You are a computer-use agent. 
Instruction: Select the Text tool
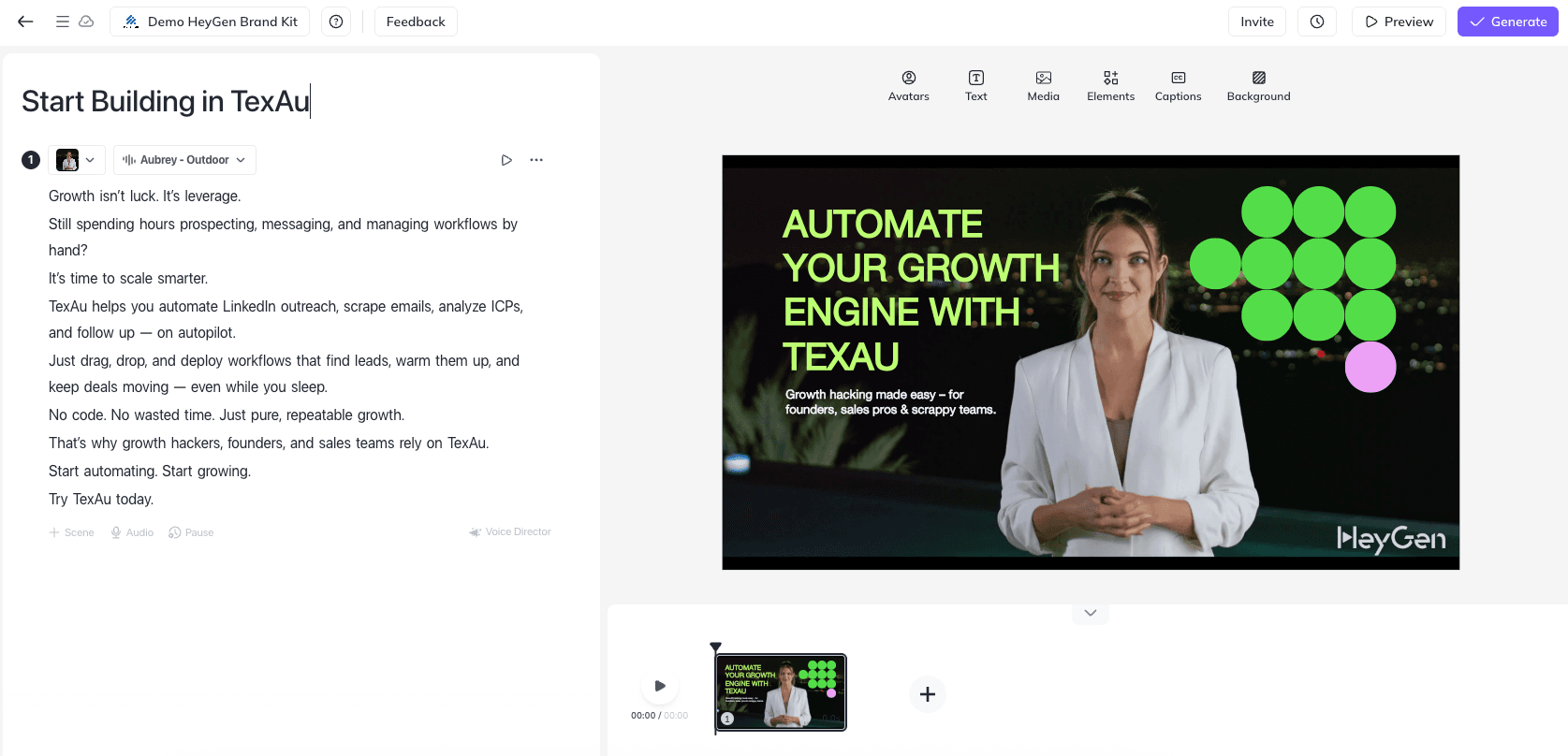[975, 85]
